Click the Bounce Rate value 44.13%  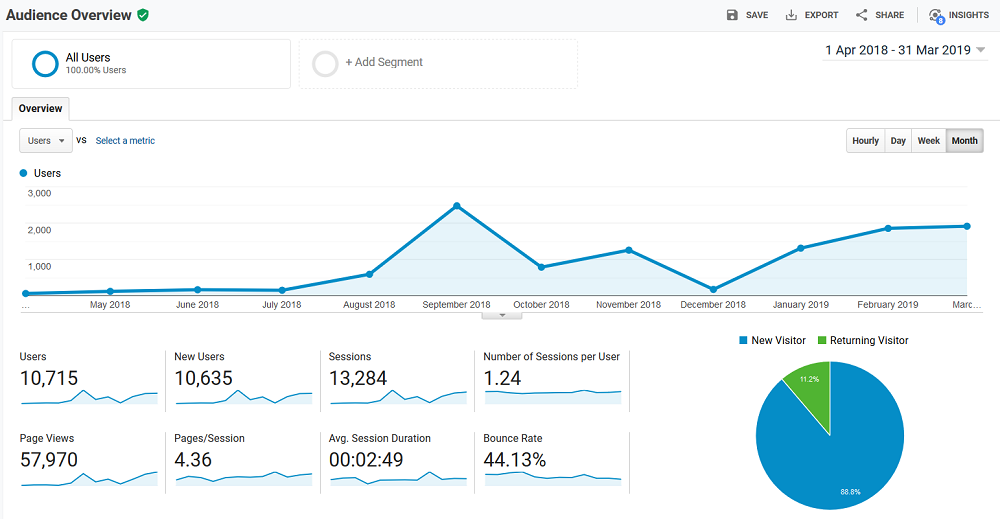515,460
